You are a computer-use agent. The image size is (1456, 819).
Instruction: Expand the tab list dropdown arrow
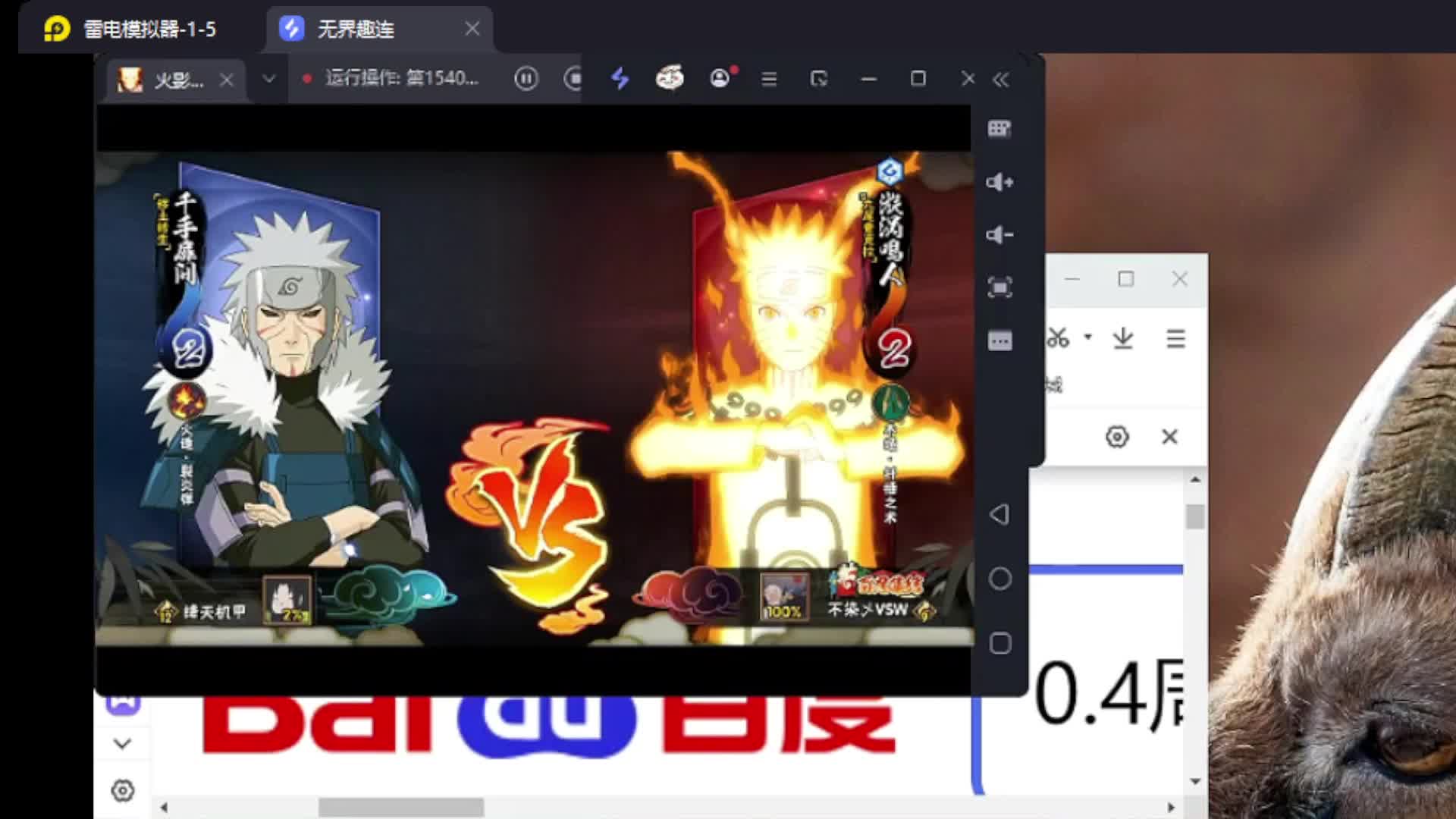(x=268, y=79)
